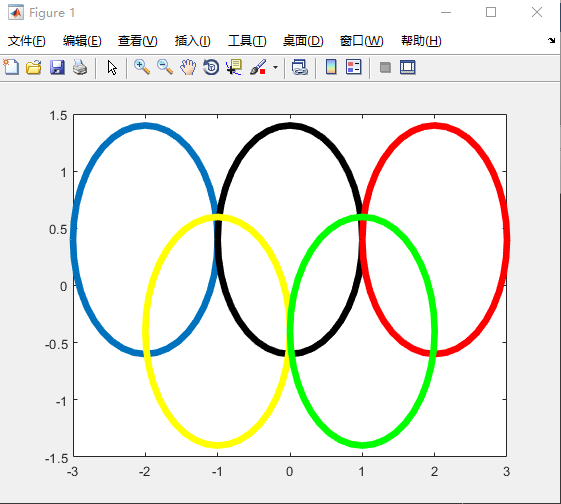
Task: Open the 帮助(H) menu
Action: point(421,41)
